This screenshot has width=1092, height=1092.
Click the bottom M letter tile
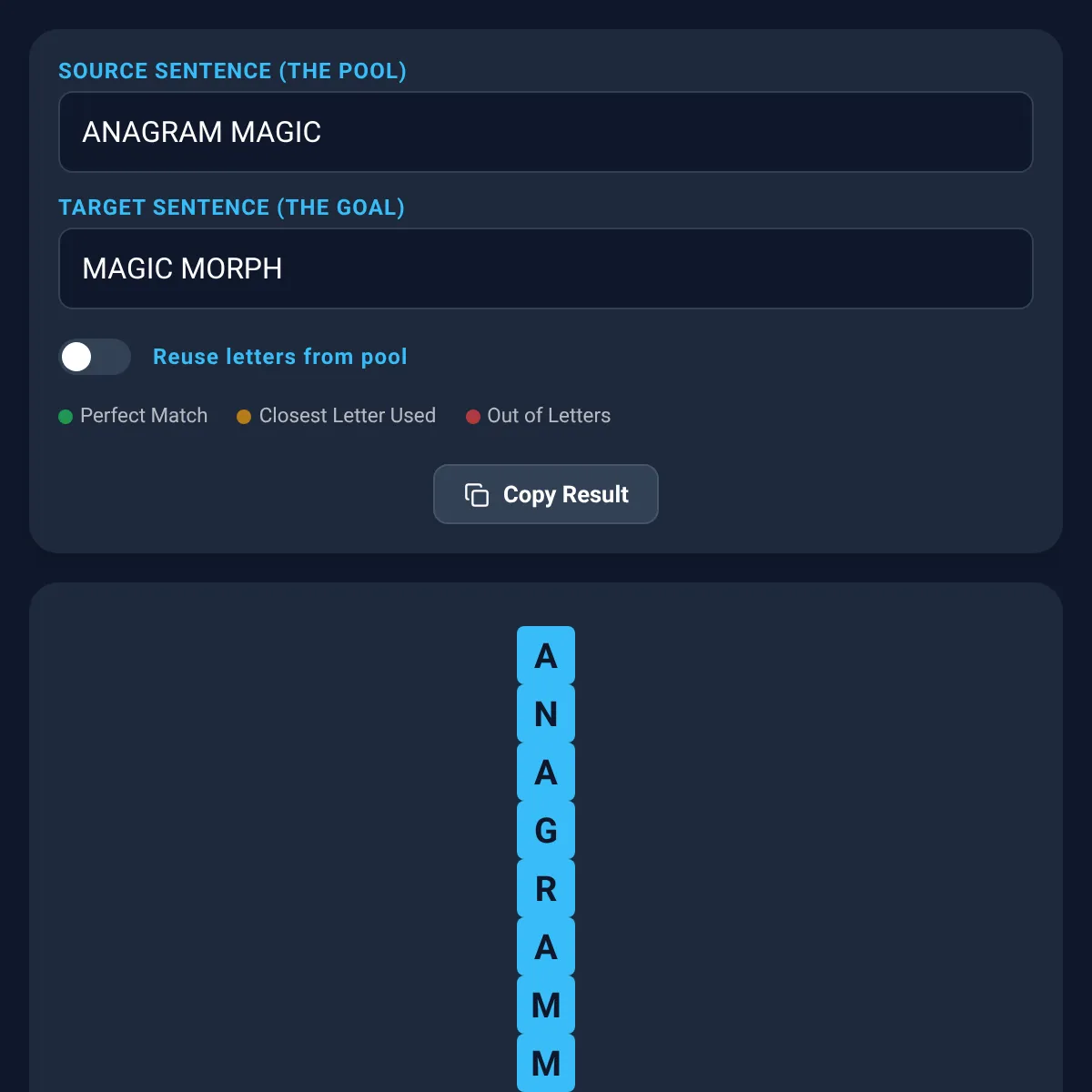(x=546, y=1063)
